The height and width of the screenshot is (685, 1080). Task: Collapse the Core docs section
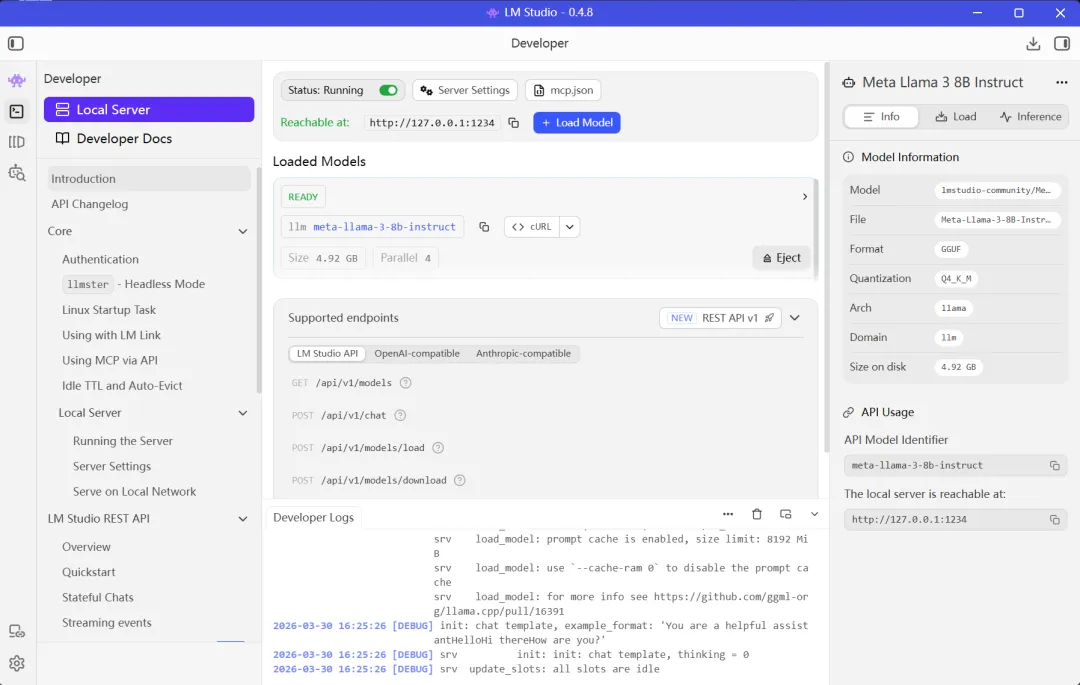click(242, 231)
